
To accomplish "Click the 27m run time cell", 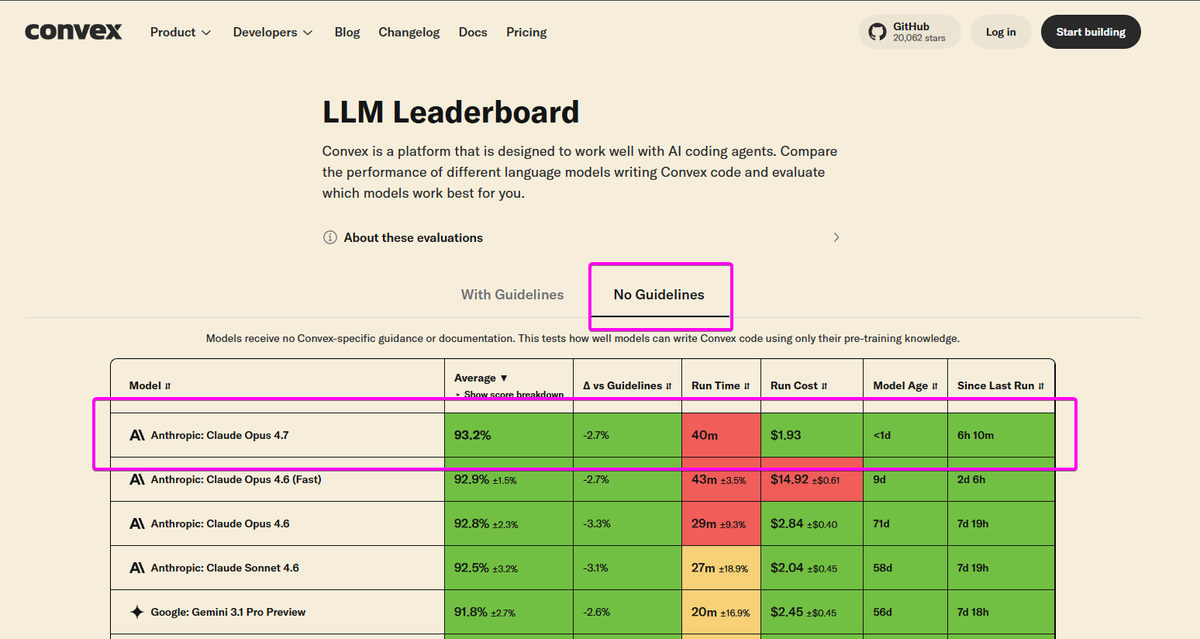I will [721, 568].
